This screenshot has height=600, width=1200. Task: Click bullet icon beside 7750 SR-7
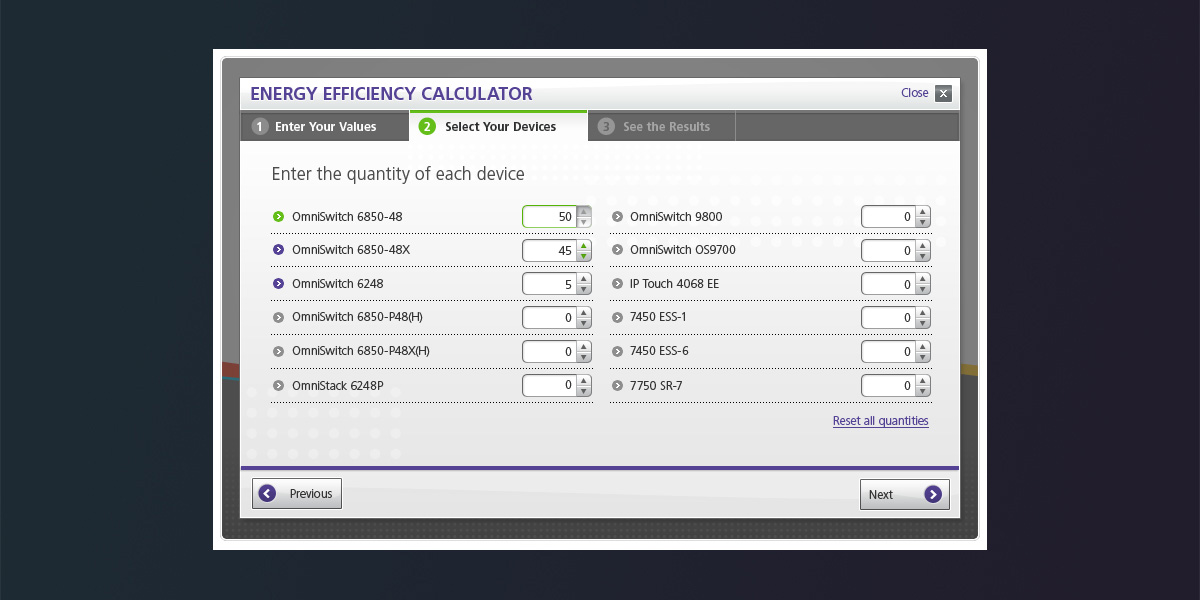click(617, 386)
